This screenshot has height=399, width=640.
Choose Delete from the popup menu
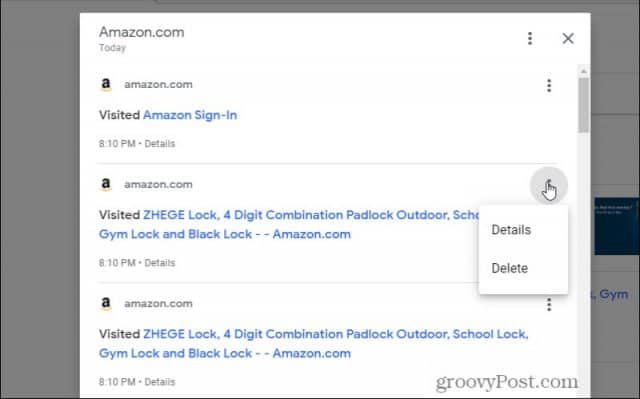tap(509, 268)
